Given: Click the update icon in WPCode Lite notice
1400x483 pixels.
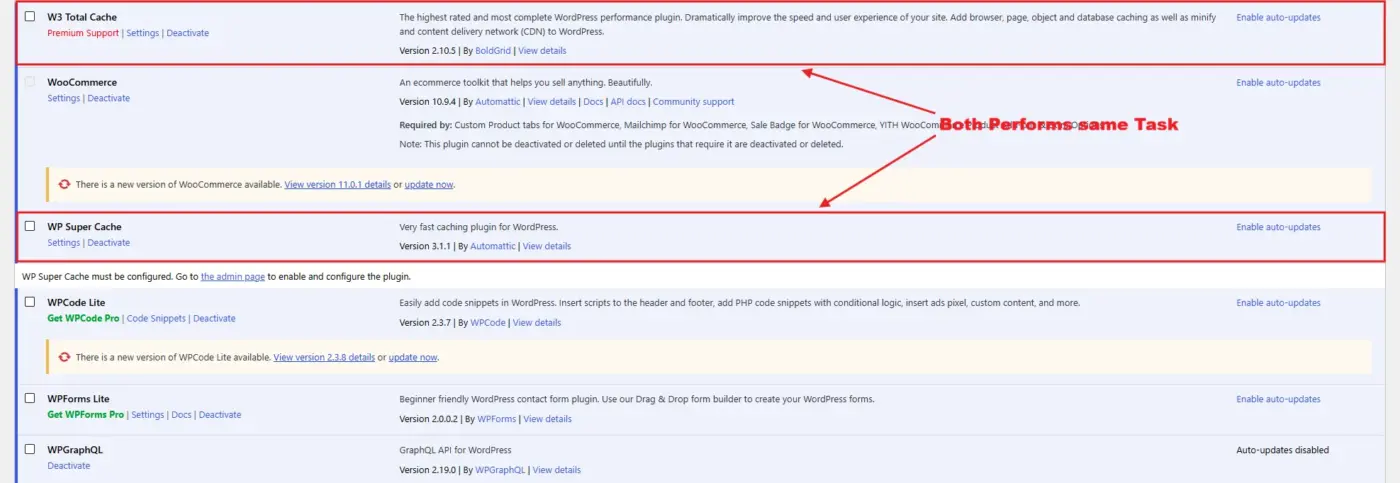Looking at the screenshot, I should [65, 357].
